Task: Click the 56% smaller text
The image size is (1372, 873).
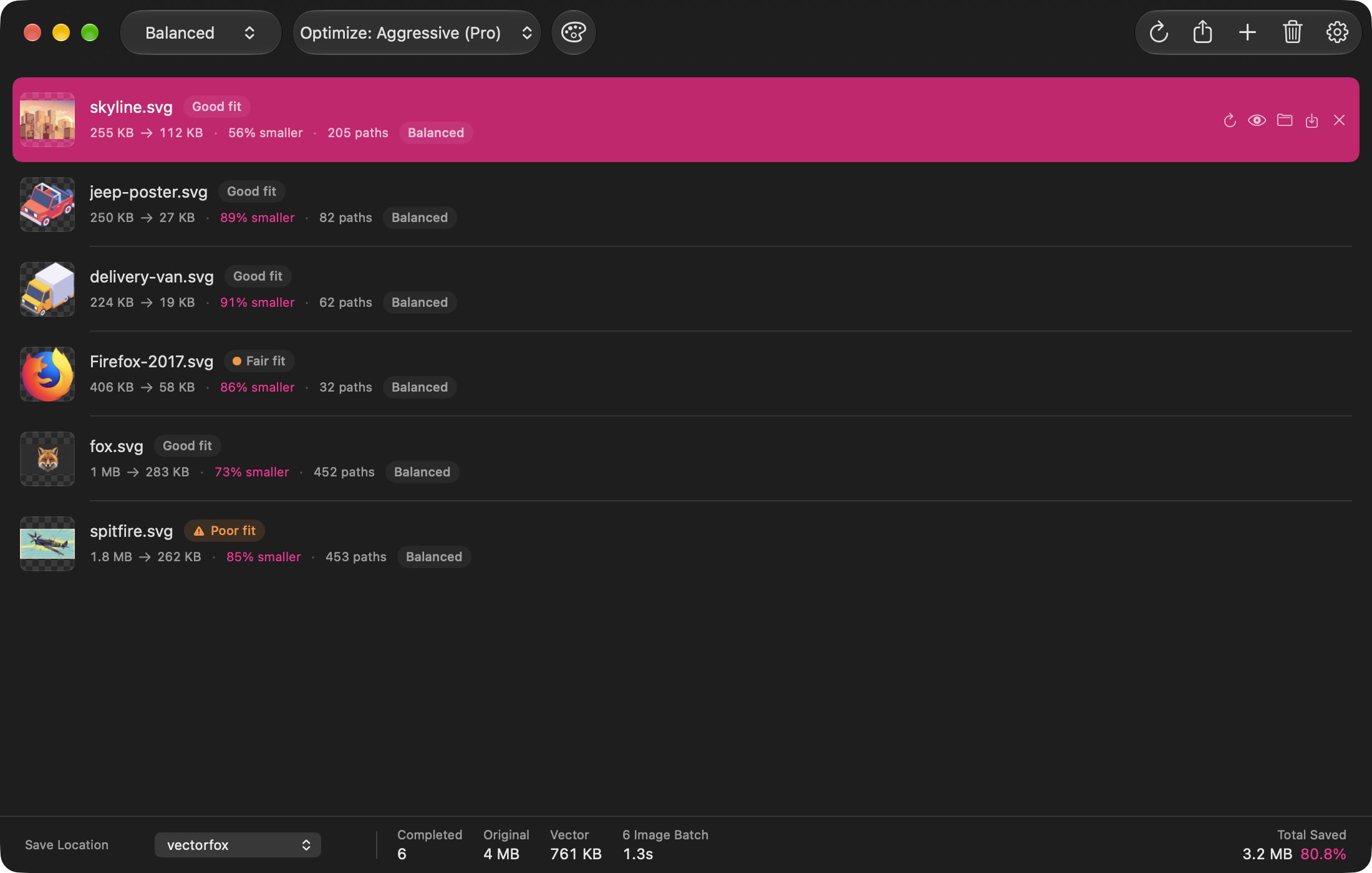Action: 266,133
